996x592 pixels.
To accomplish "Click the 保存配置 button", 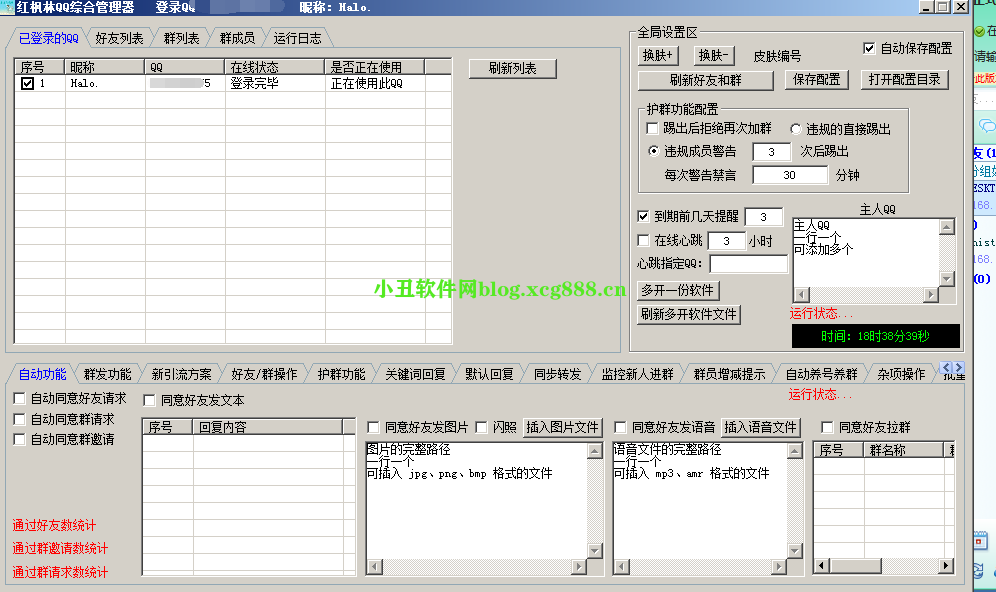I will click(x=816, y=79).
